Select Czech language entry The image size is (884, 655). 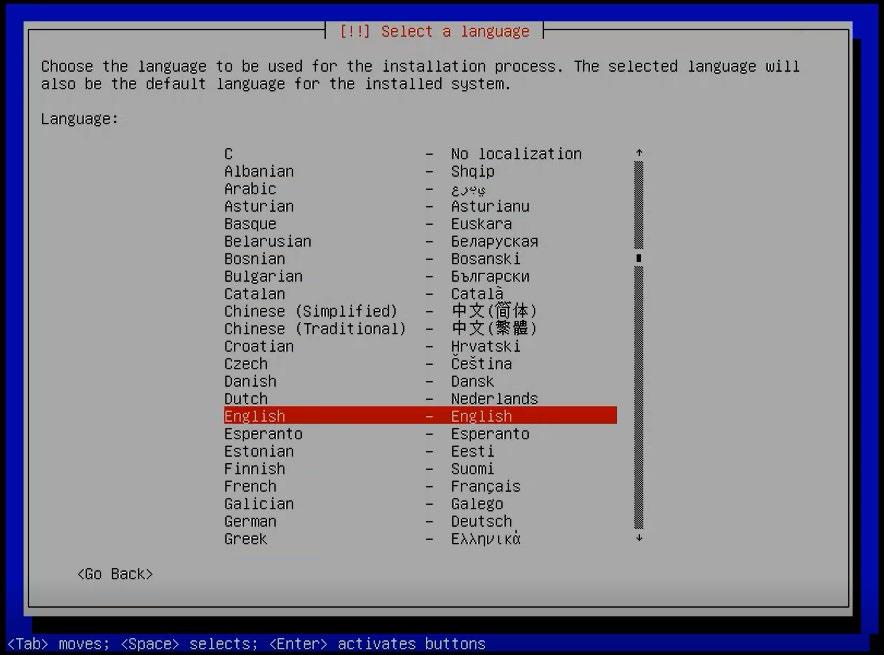point(420,364)
